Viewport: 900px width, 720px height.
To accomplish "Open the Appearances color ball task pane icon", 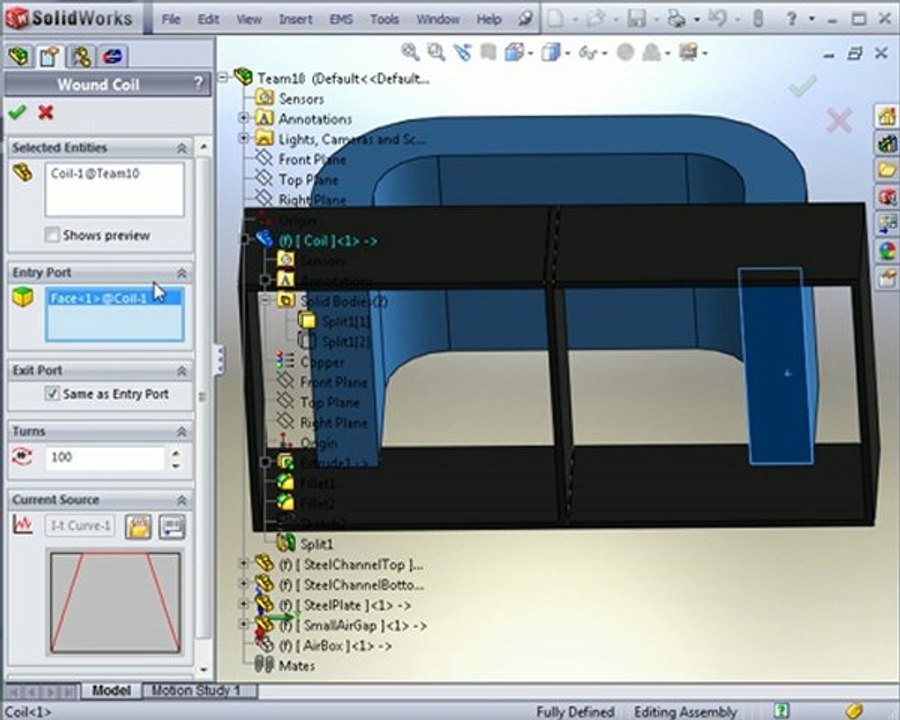I will 887,251.
